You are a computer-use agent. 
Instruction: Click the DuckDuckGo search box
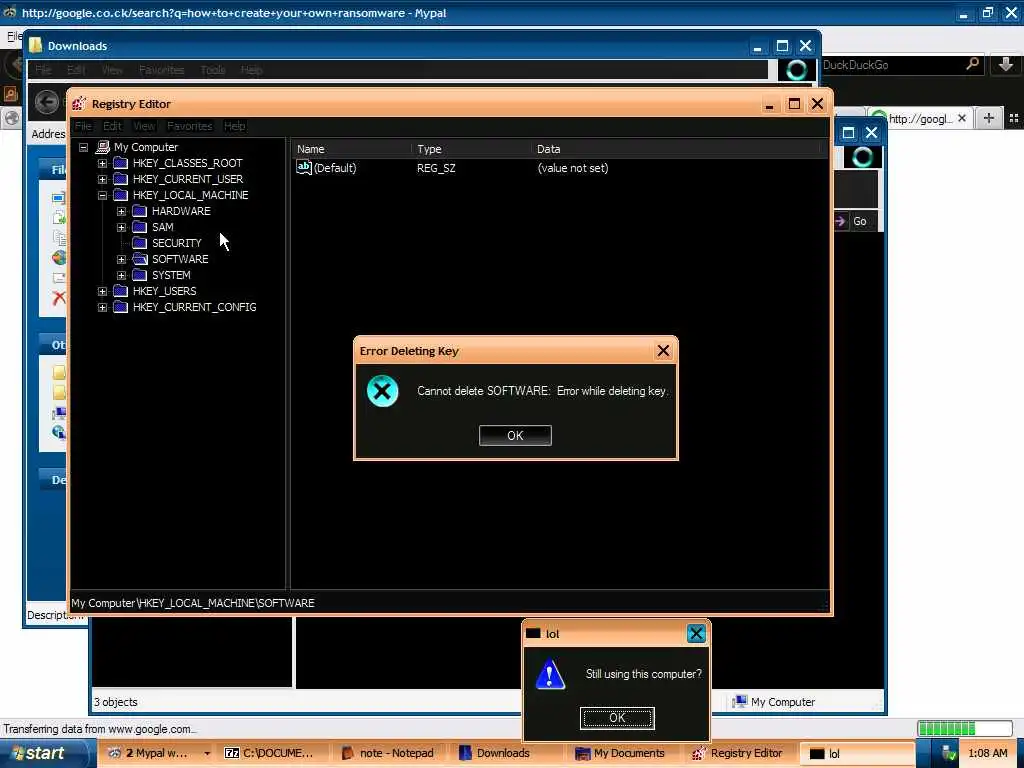coord(891,65)
